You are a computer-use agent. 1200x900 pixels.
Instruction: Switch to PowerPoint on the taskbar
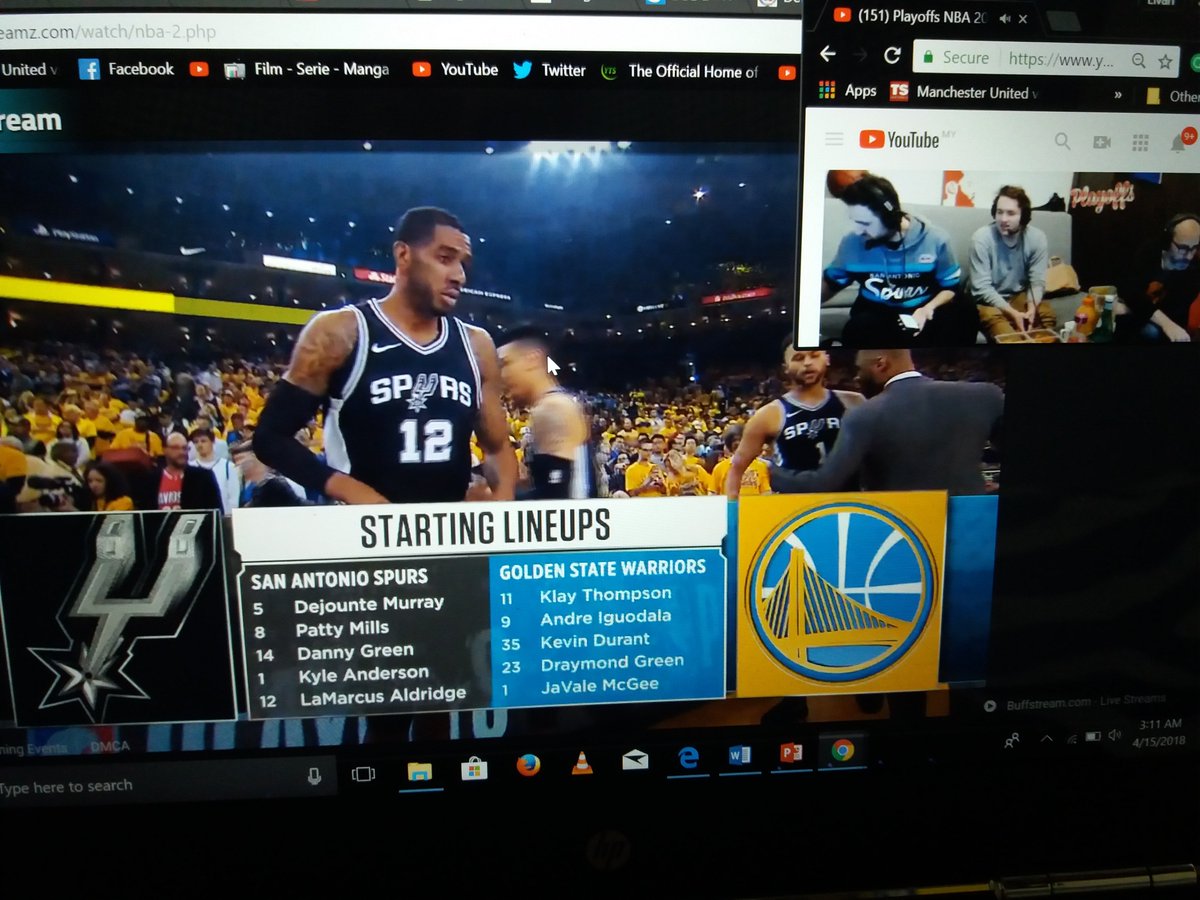pyautogui.click(x=791, y=753)
